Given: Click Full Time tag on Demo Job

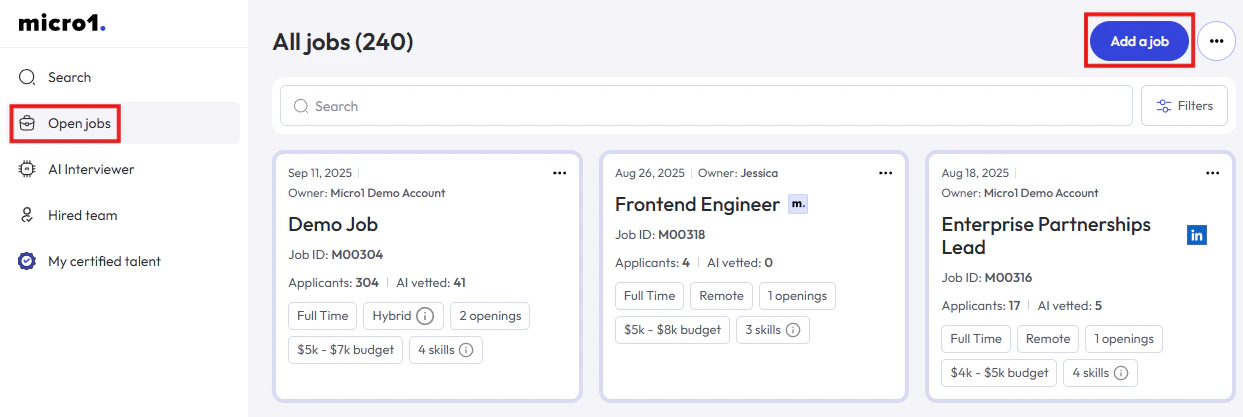Looking at the screenshot, I should (323, 316).
